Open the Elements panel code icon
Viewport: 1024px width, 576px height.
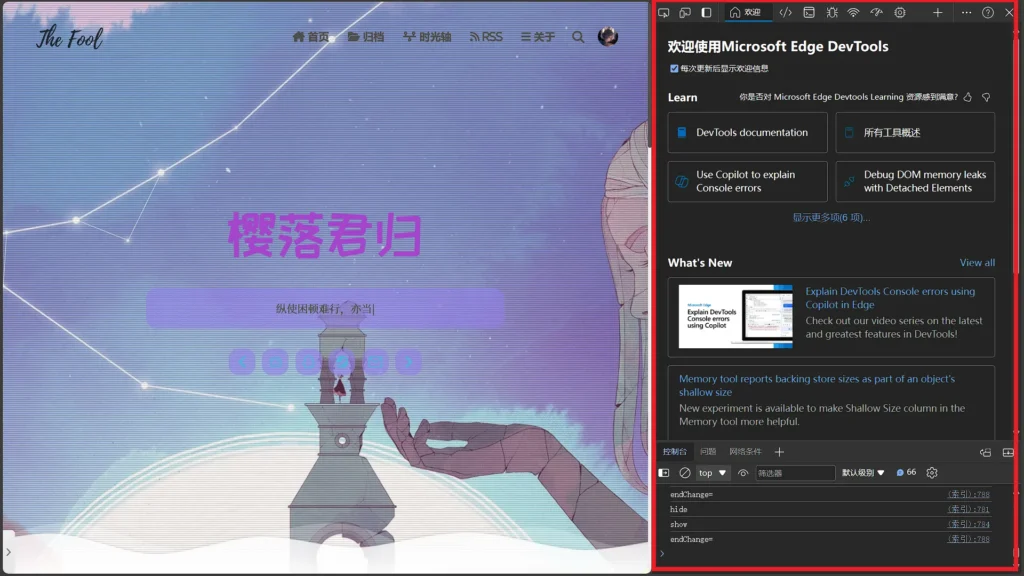point(786,12)
